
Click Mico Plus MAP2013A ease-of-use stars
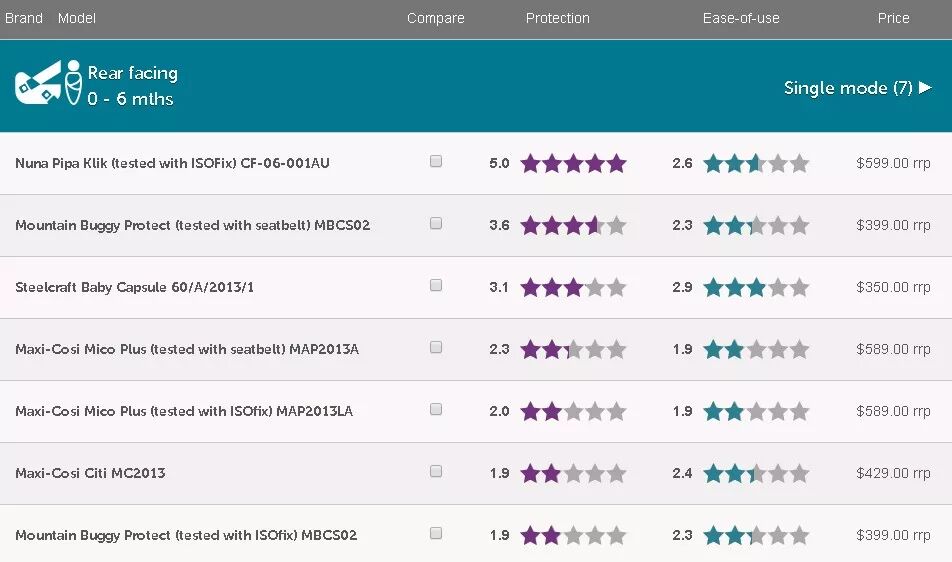(x=756, y=349)
